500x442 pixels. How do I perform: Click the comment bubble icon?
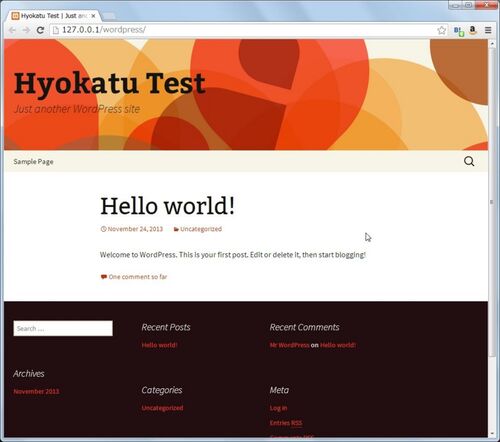coord(104,277)
